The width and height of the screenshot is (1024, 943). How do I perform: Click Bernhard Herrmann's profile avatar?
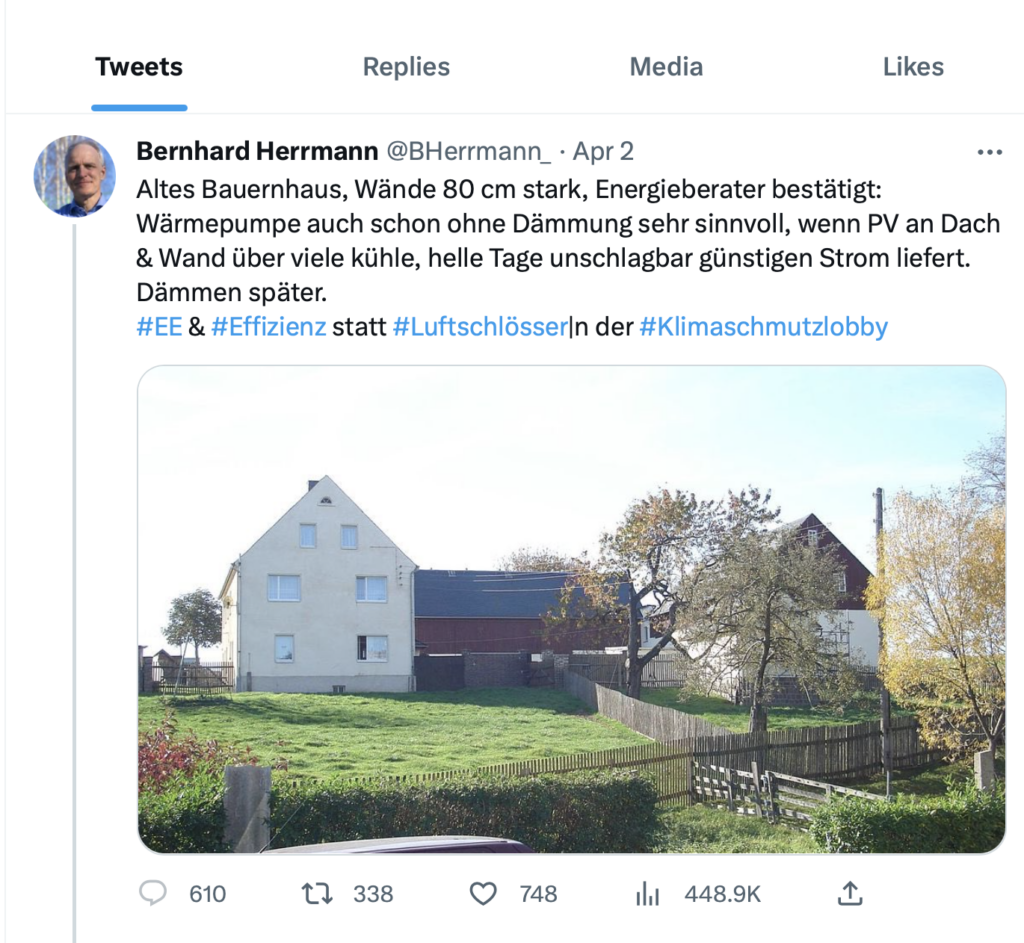pos(75,176)
